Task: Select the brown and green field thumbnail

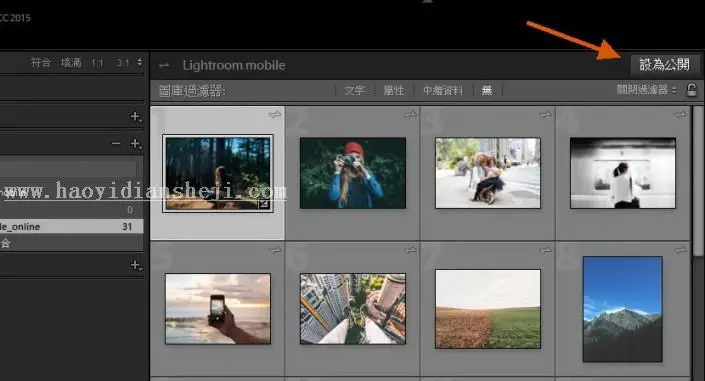Action: pyautogui.click(x=488, y=309)
